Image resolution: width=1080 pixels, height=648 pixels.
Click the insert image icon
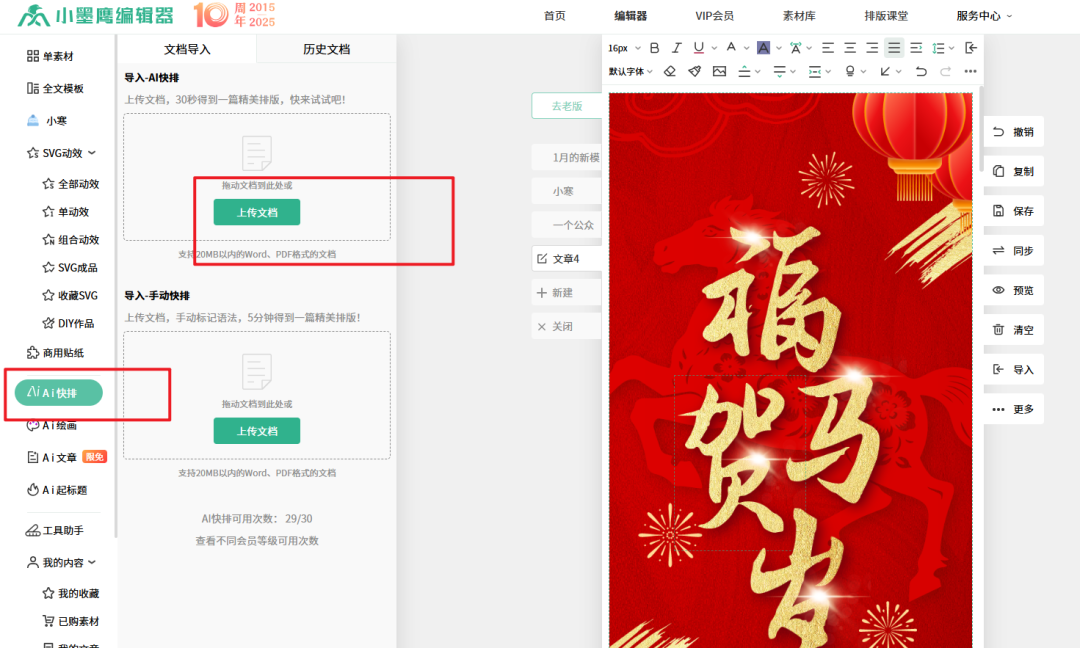(717, 70)
